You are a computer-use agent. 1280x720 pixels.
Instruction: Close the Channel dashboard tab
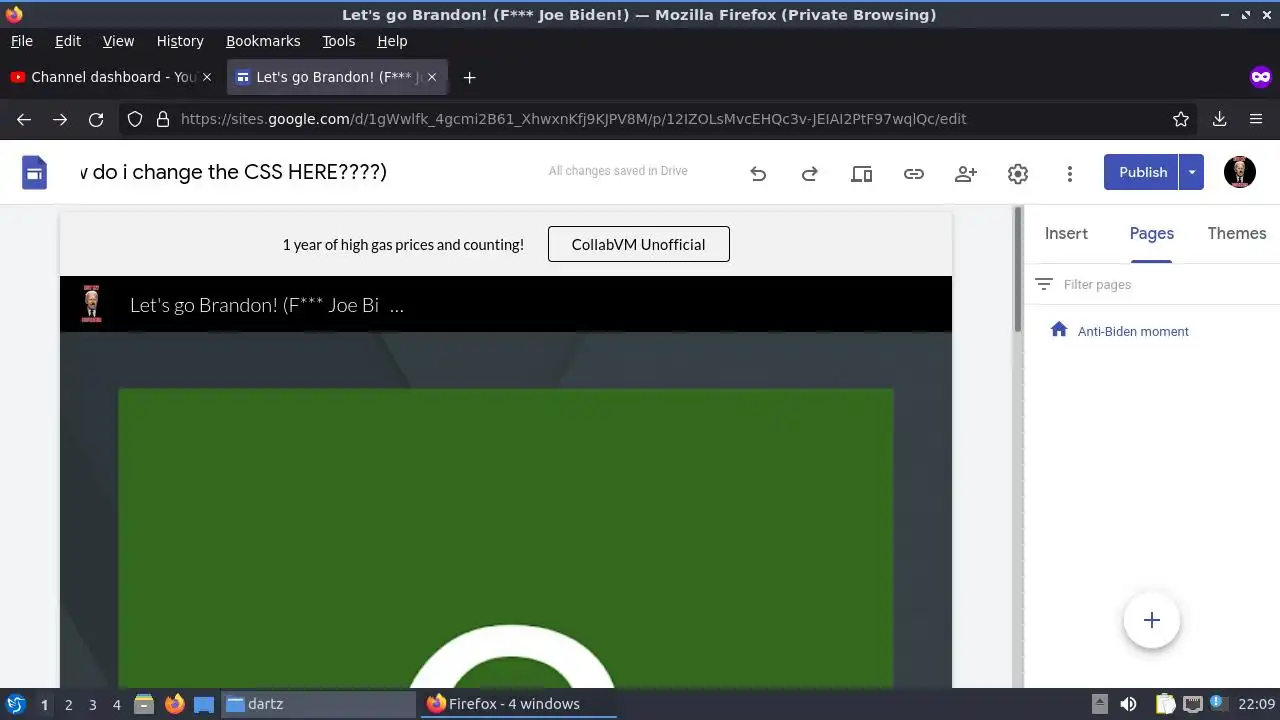click(x=207, y=77)
